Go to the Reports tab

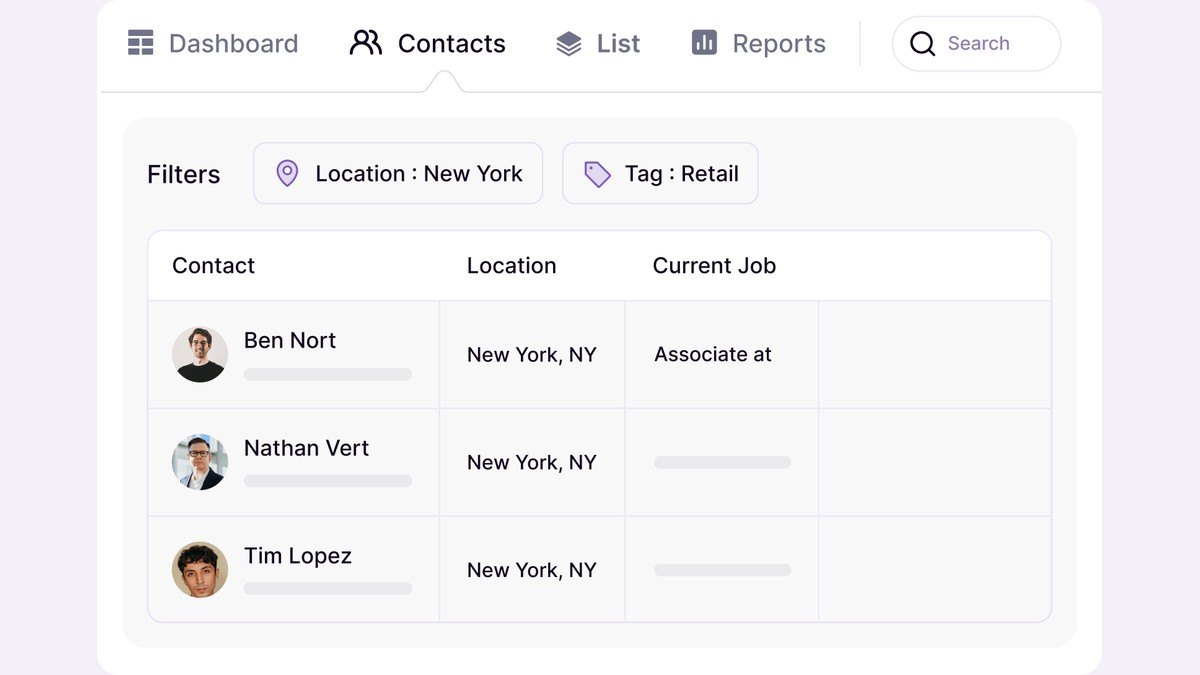point(758,43)
